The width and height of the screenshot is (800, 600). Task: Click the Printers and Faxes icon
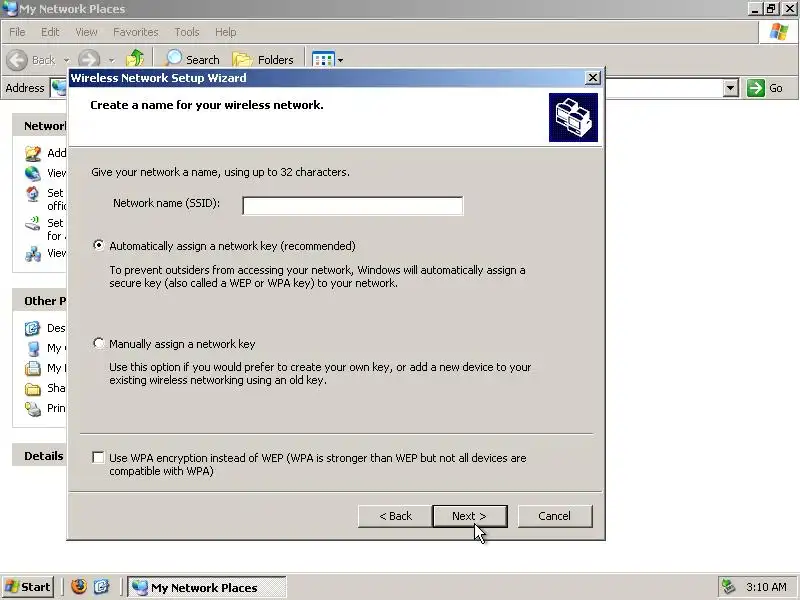pos(33,409)
